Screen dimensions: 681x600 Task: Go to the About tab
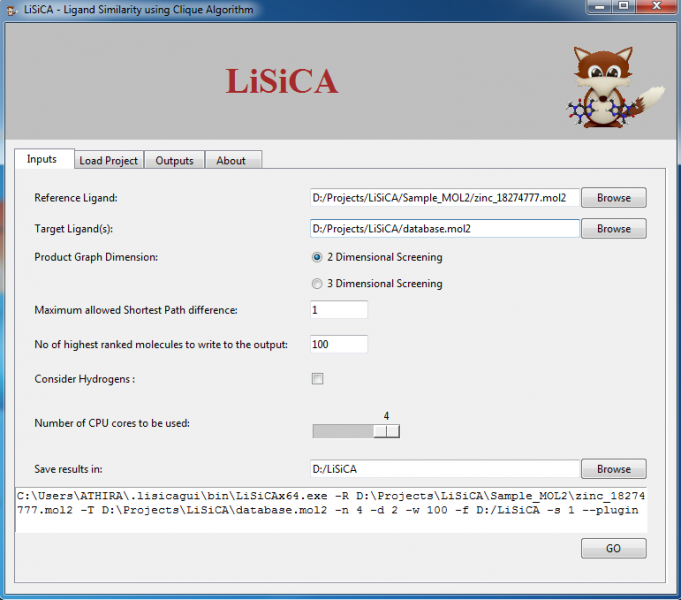point(231,160)
